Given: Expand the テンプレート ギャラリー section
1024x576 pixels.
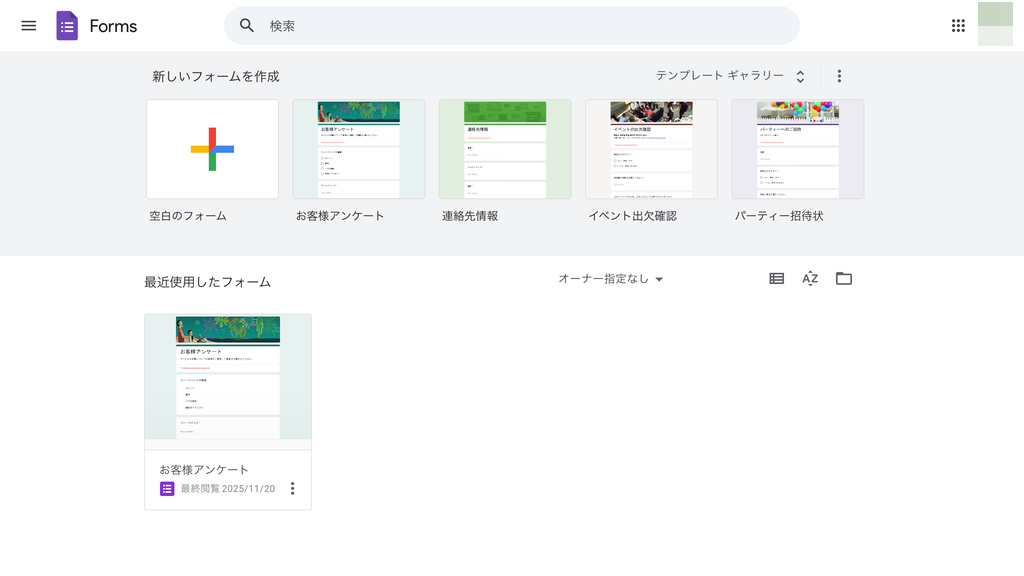Looking at the screenshot, I should [x=730, y=76].
